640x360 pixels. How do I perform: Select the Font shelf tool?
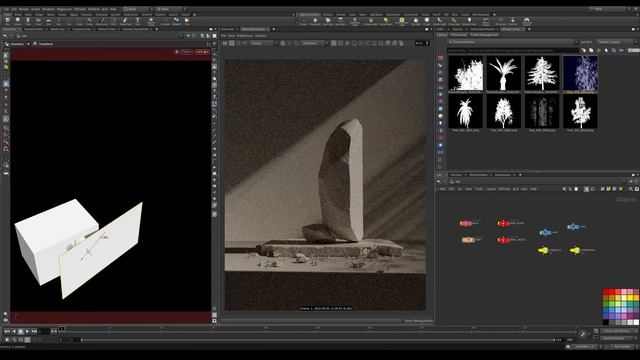click(137, 21)
